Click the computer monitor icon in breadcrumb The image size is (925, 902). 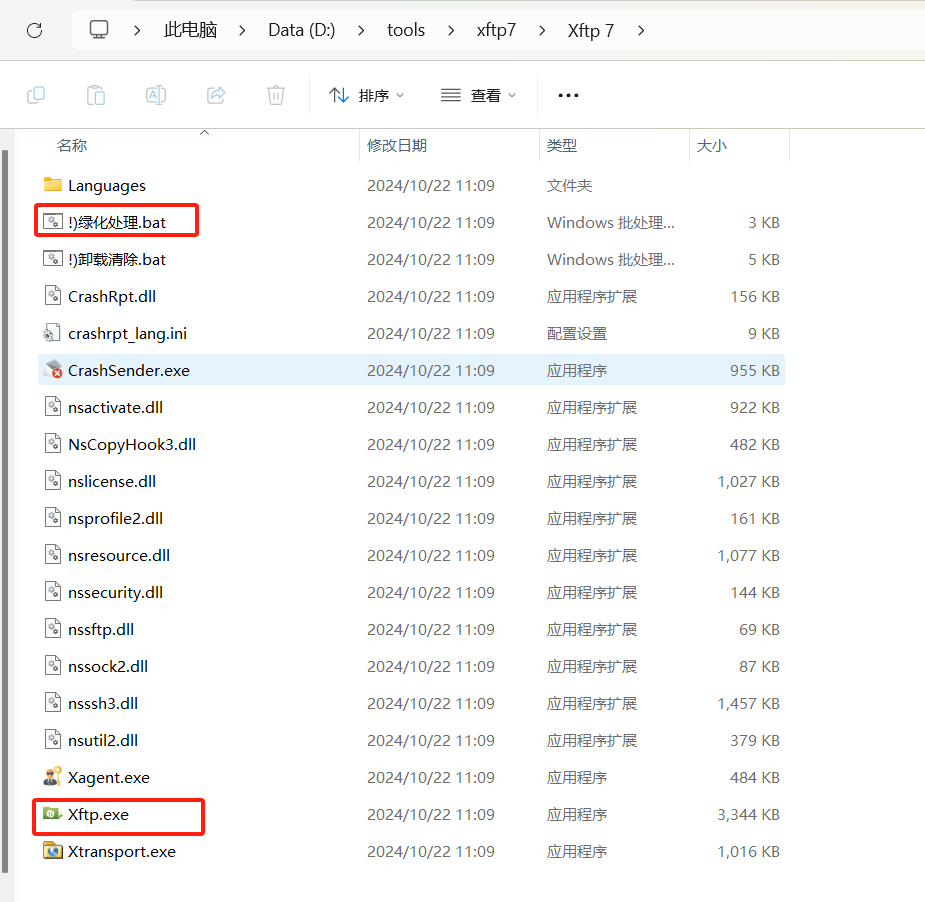coord(99,29)
